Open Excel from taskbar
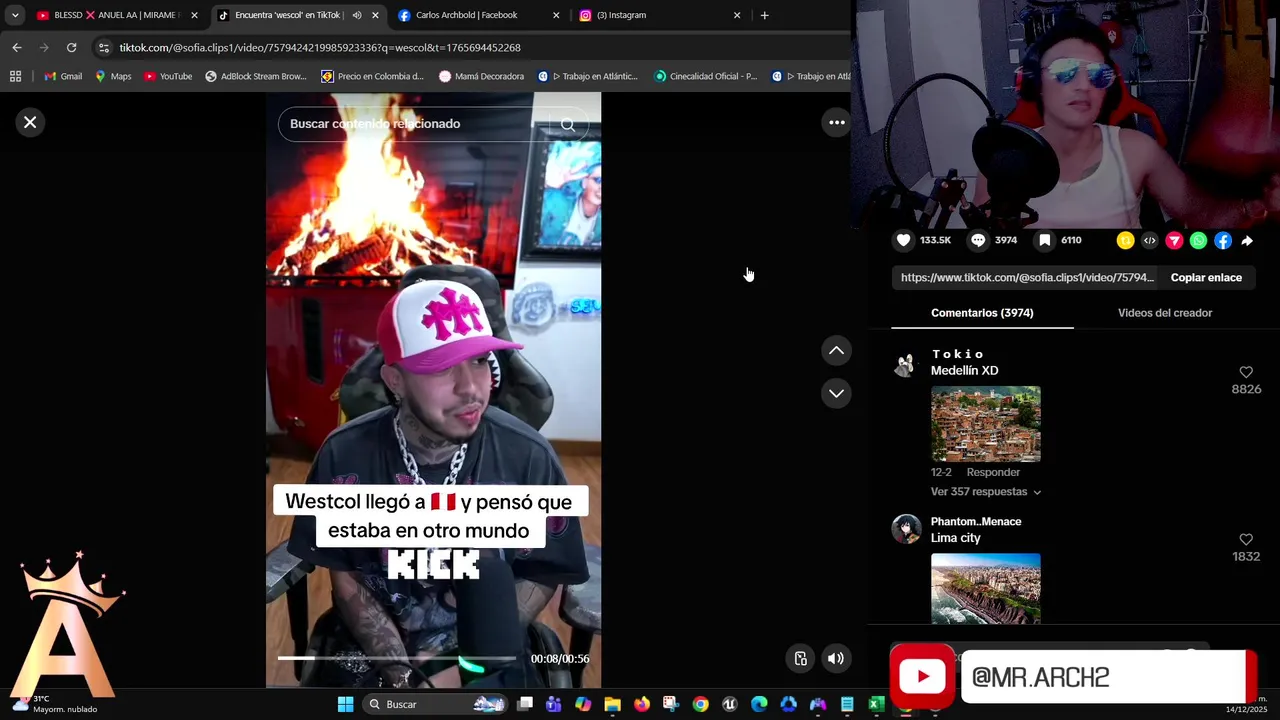This screenshot has height=720, width=1280. click(x=876, y=704)
